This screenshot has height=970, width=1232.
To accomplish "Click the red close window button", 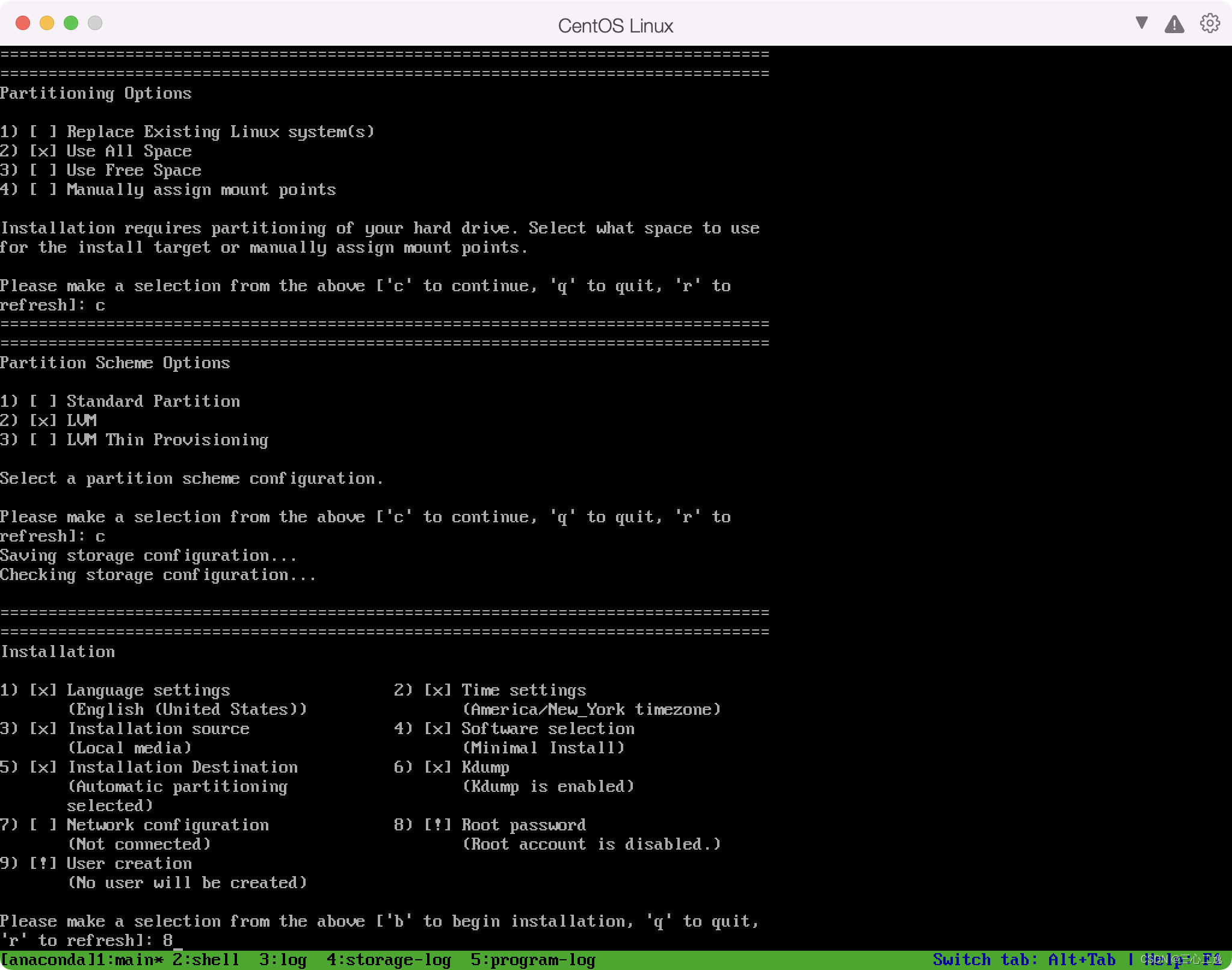I will point(23,23).
